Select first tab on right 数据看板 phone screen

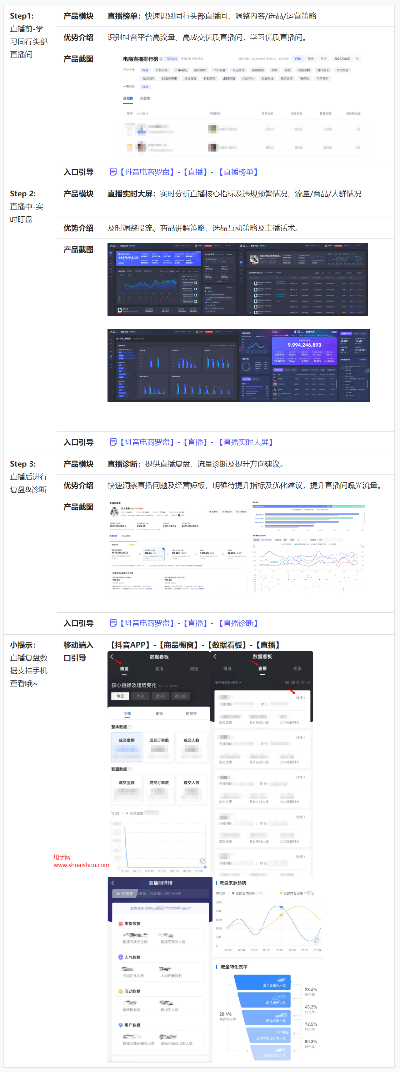tap(228, 670)
